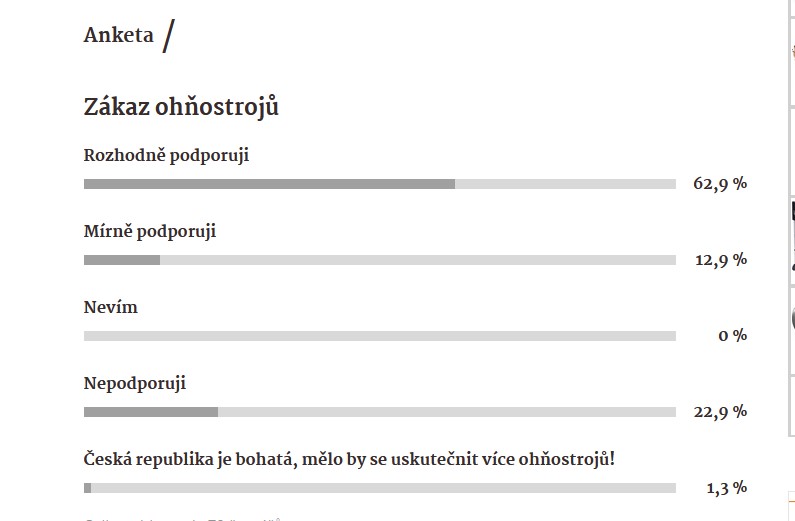Click the Nepodporuji progress bar

(x=380, y=412)
